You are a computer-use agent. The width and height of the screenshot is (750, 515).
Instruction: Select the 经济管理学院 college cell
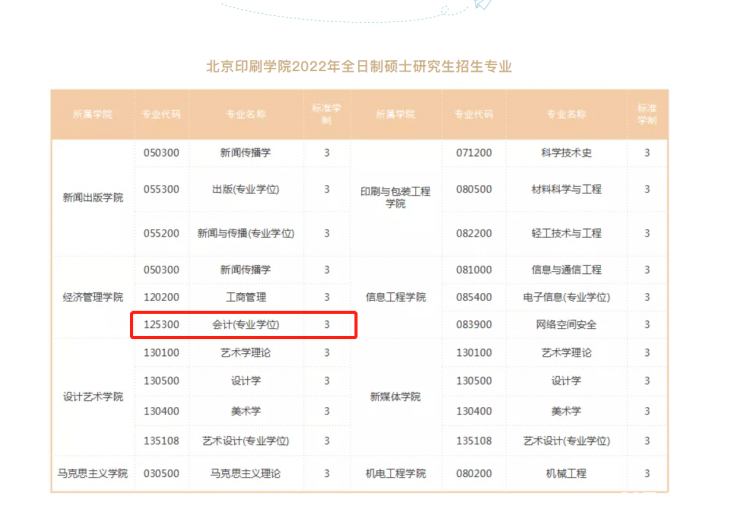coord(93,297)
